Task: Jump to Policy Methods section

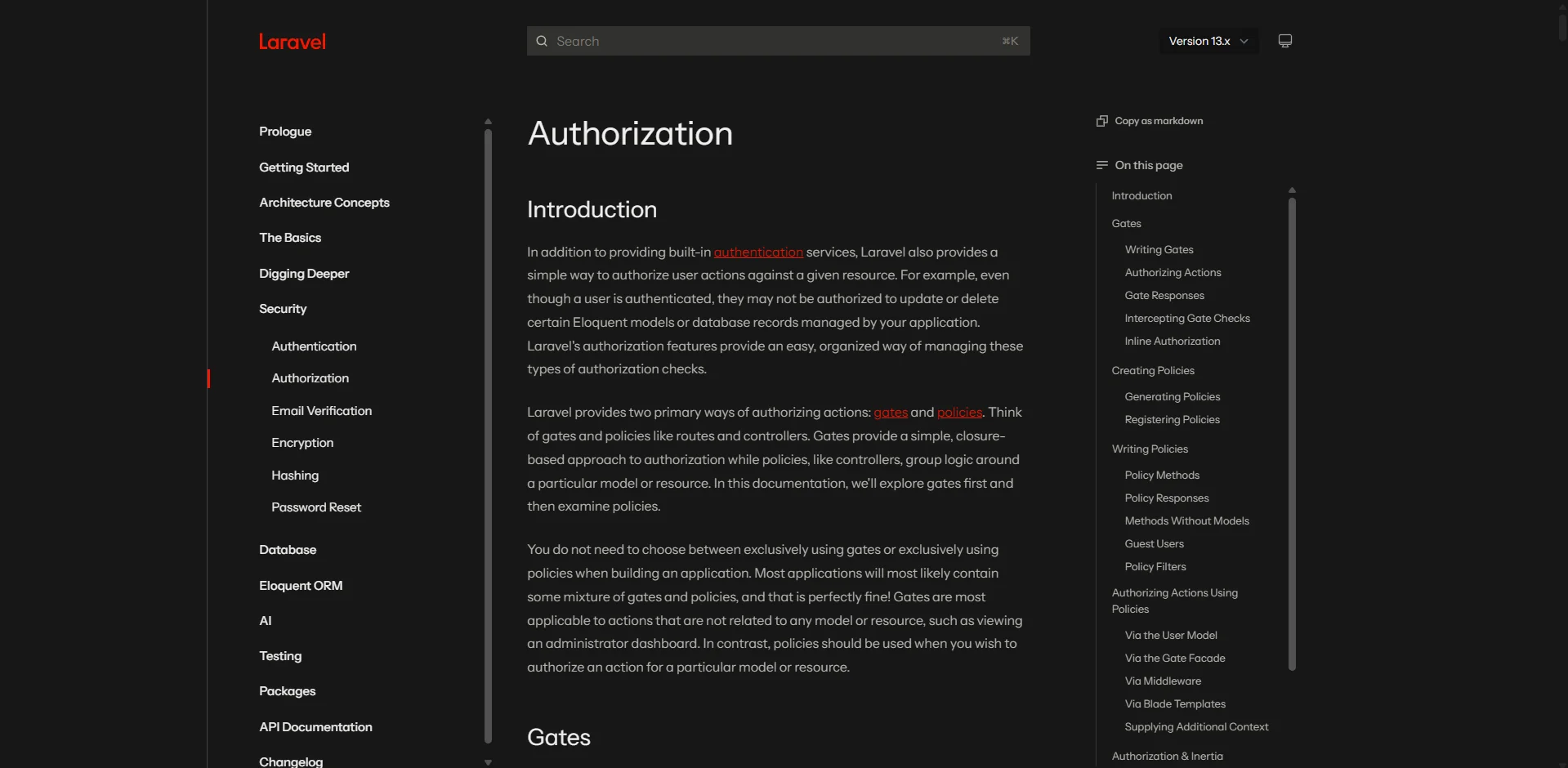Action: [1162, 476]
